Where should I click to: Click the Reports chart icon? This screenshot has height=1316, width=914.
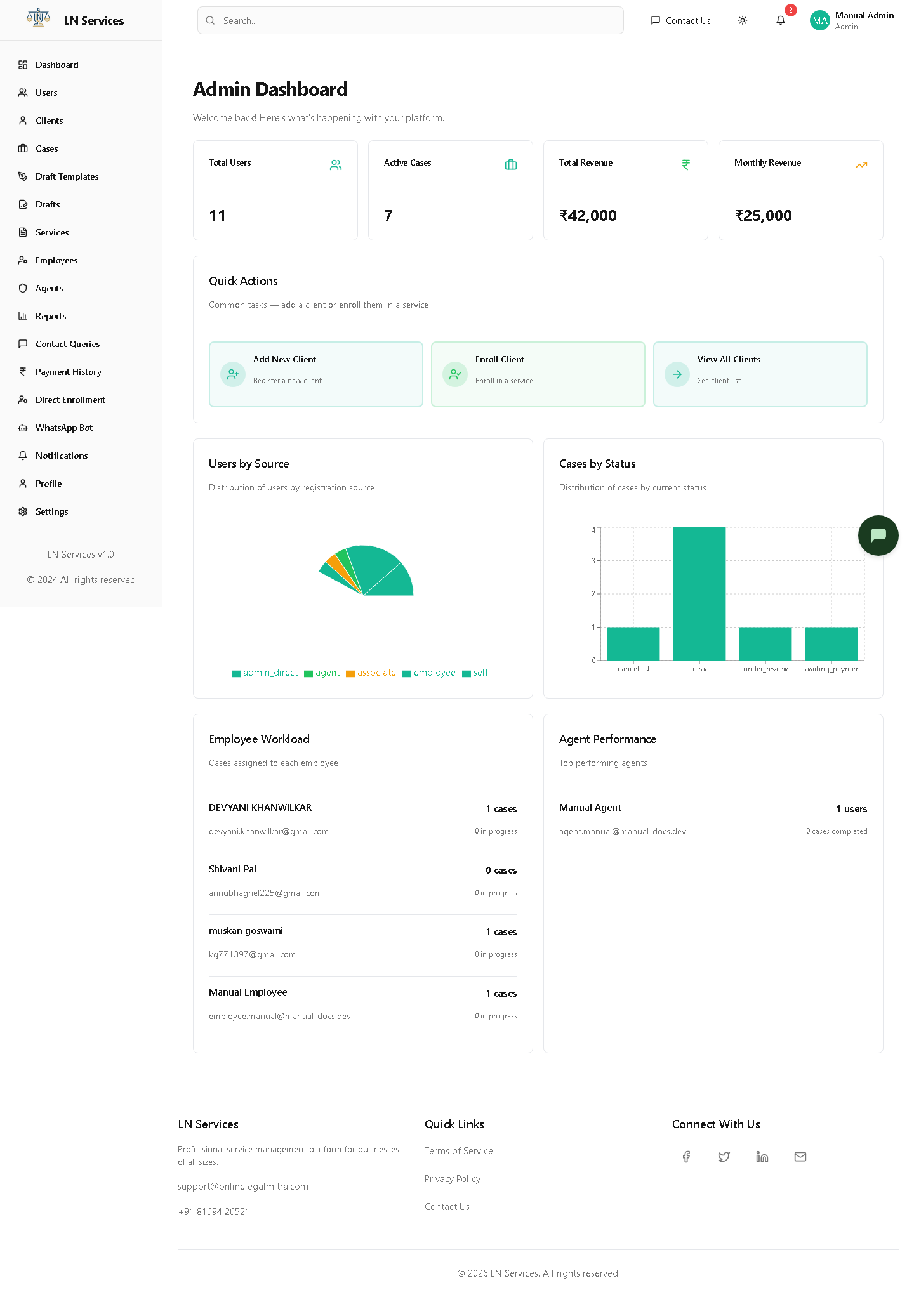pyautogui.click(x=23, y=316)
